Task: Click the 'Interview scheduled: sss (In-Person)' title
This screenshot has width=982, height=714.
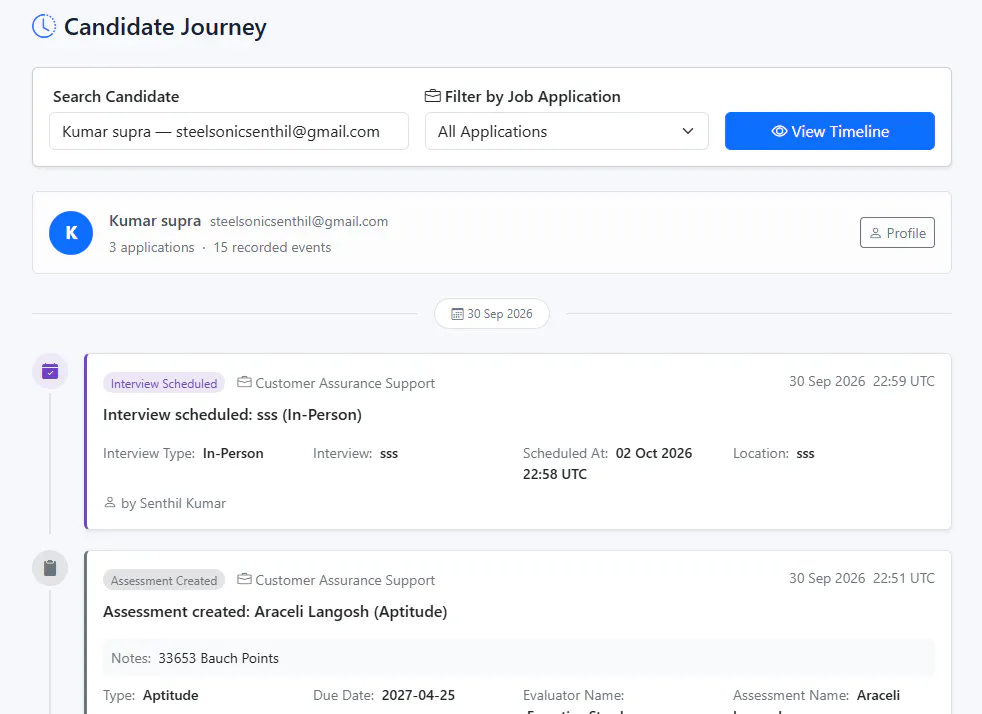Action: coord(232,415)
